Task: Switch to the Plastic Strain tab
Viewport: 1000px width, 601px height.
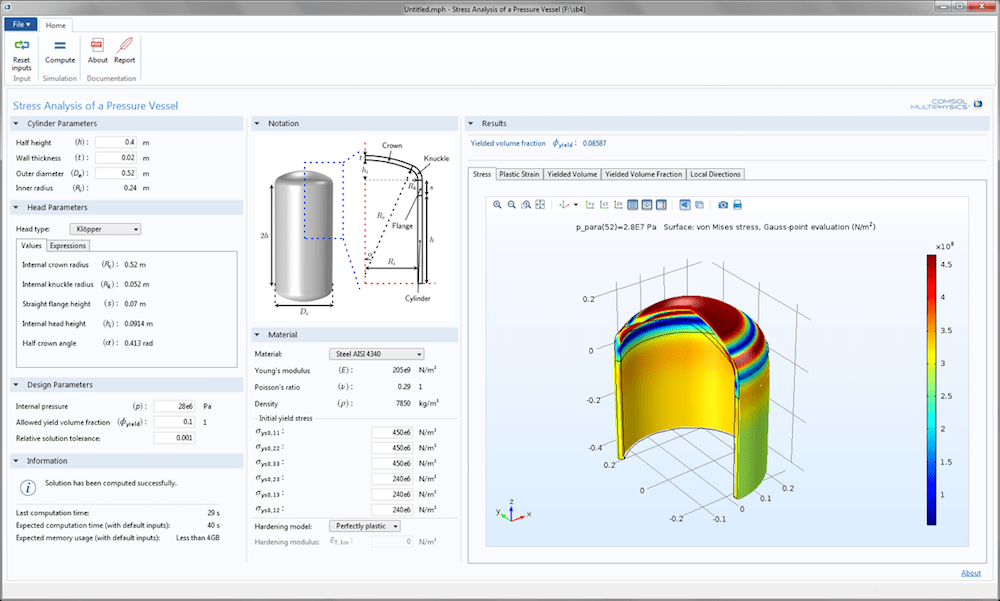Action: point(519,173)
